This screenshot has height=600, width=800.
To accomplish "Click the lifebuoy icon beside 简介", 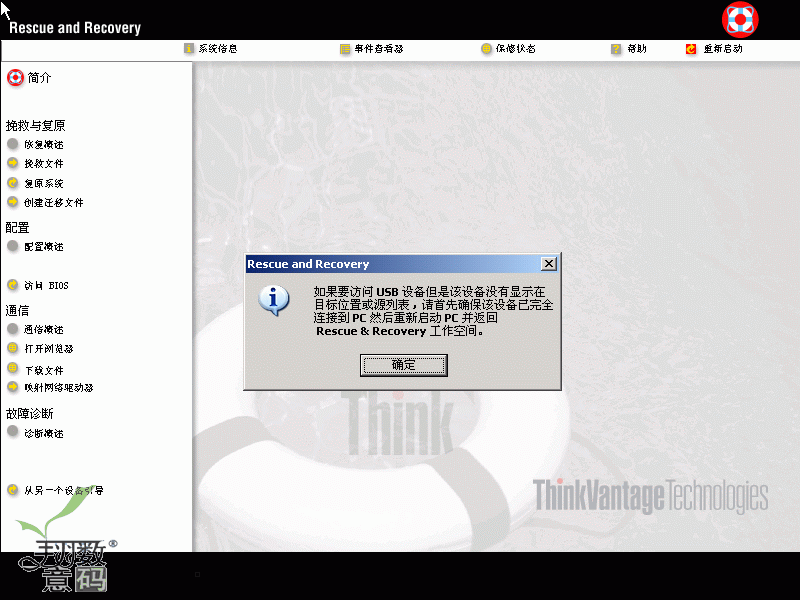I will point(14,77).
